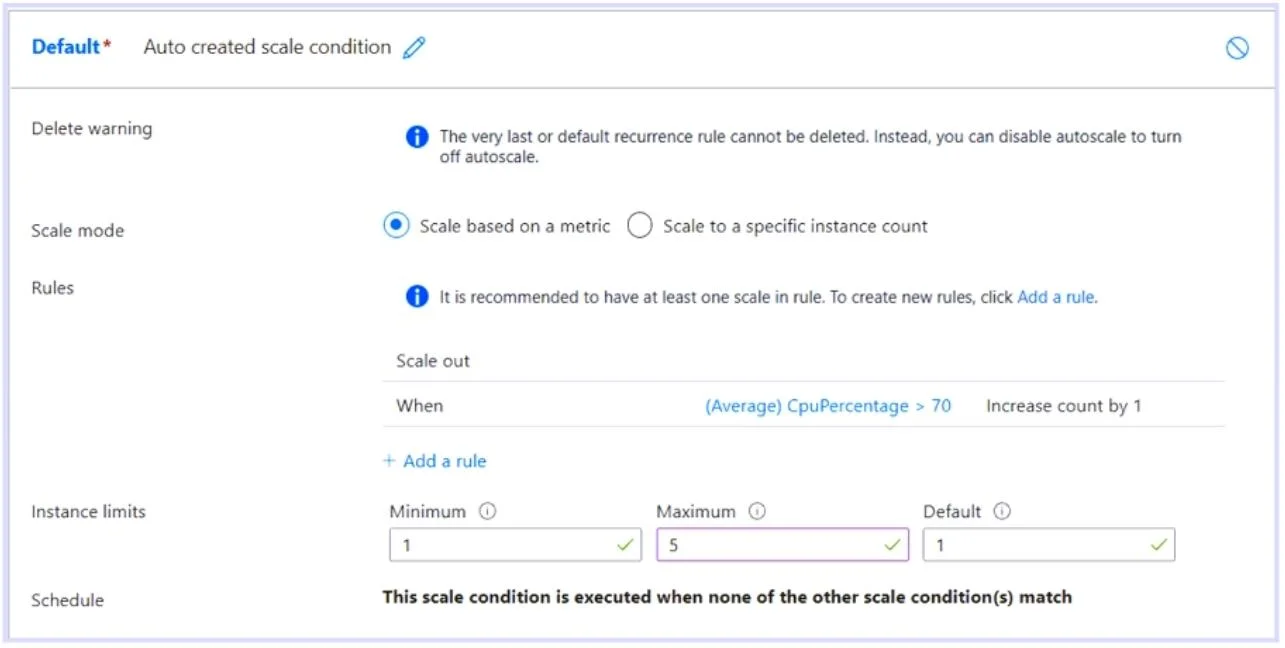Click the Auto created scale condition name
Viewport: 1285px width, 648px height.
[x=267, y=47]
